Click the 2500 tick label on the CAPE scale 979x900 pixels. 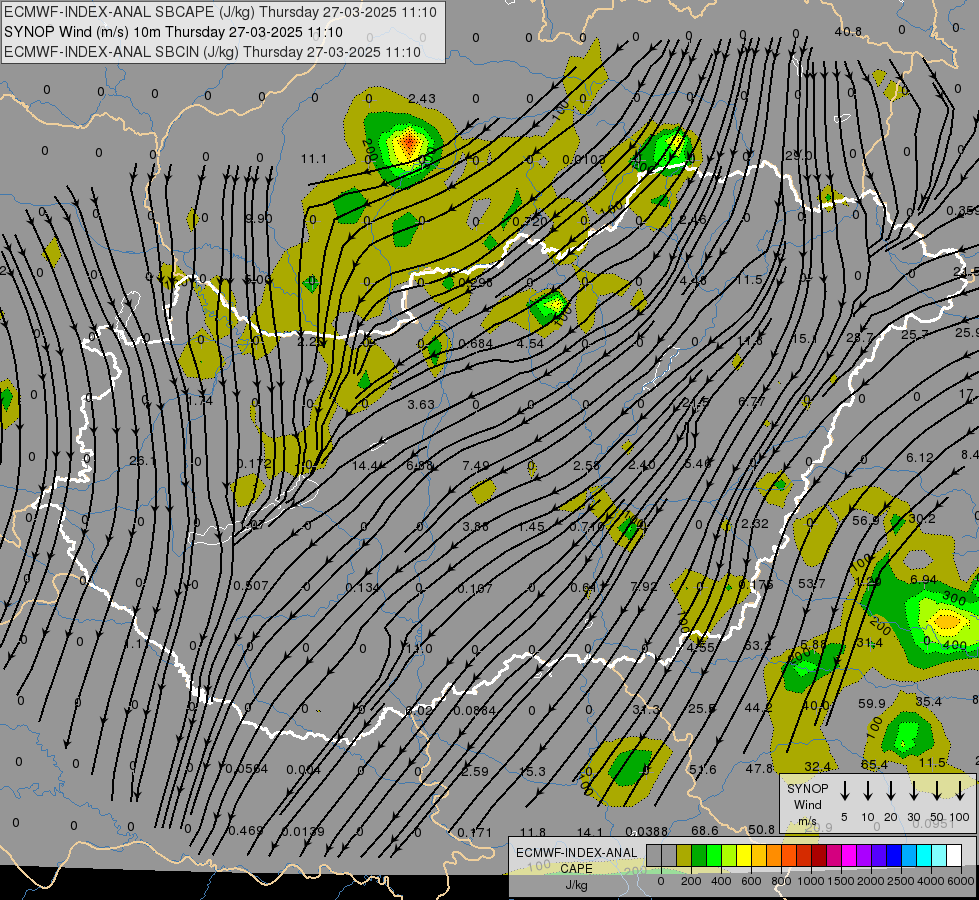(900, 881)
